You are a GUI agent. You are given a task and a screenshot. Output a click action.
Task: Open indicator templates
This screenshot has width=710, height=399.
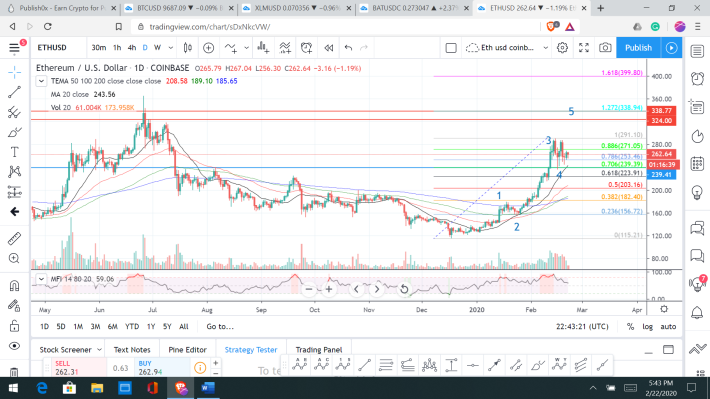[285, 48]
